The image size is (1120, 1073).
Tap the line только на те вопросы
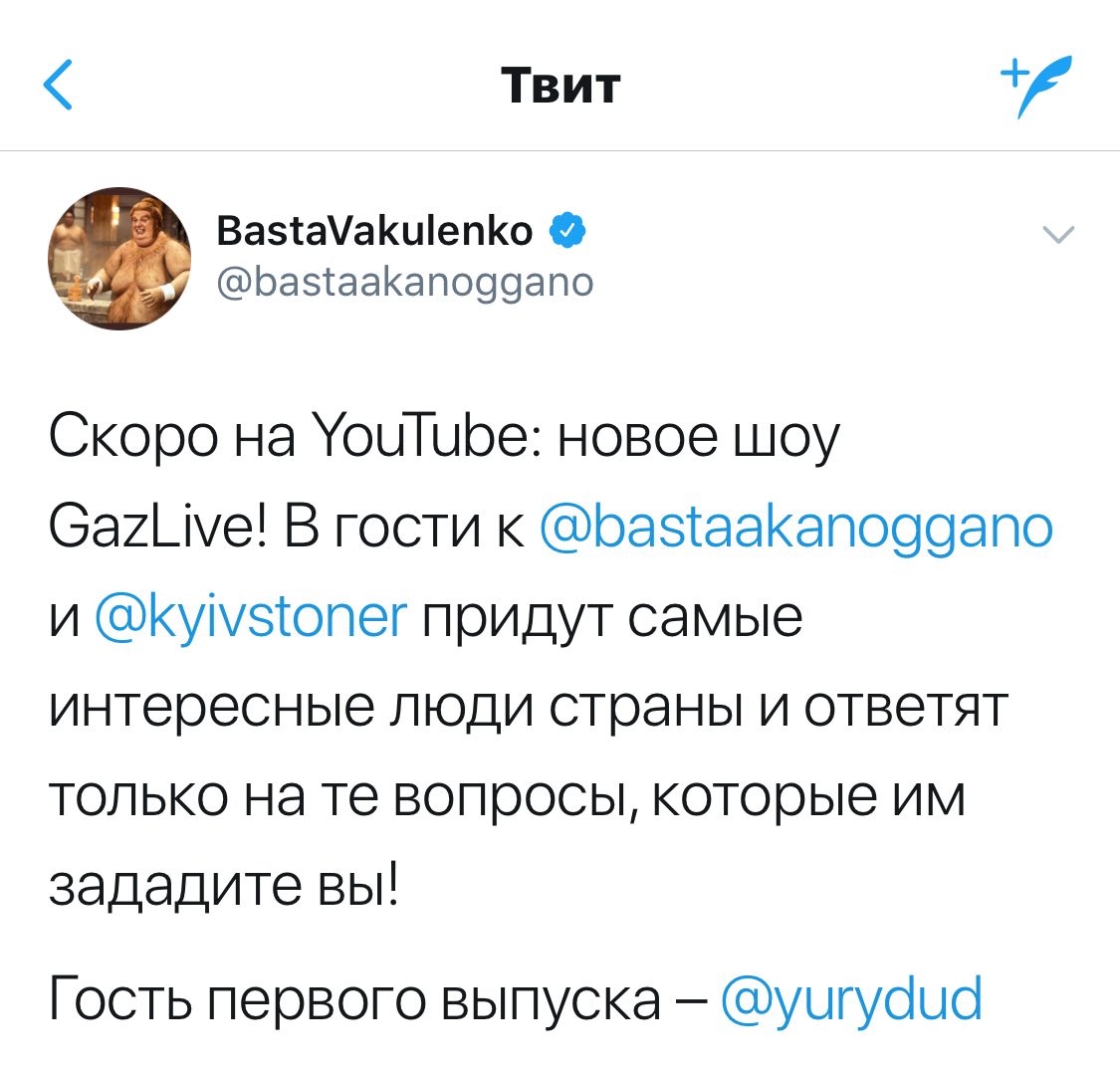(507, 798)
